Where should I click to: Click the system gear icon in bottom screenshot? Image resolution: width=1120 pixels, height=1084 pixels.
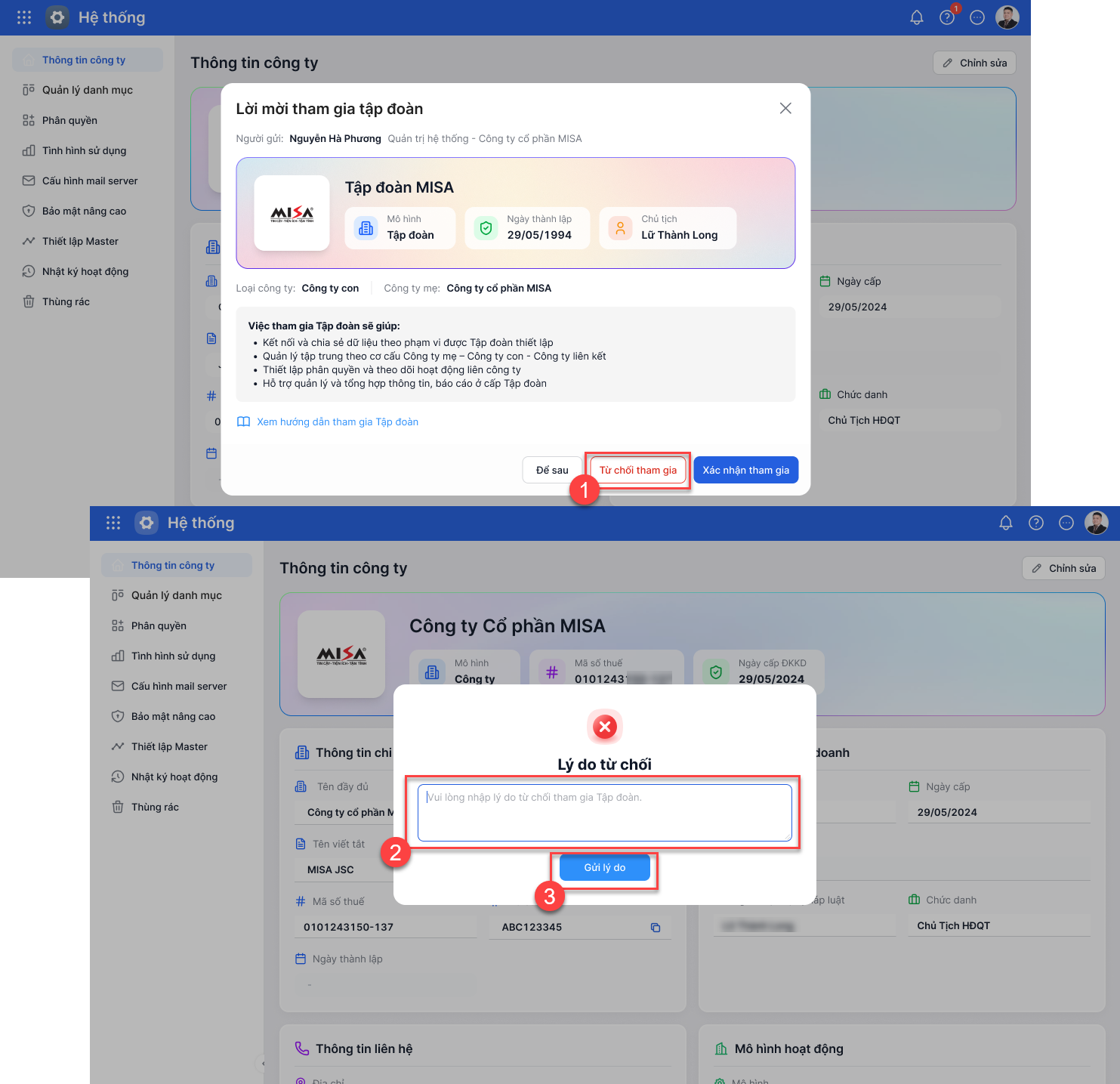[147, 523]
